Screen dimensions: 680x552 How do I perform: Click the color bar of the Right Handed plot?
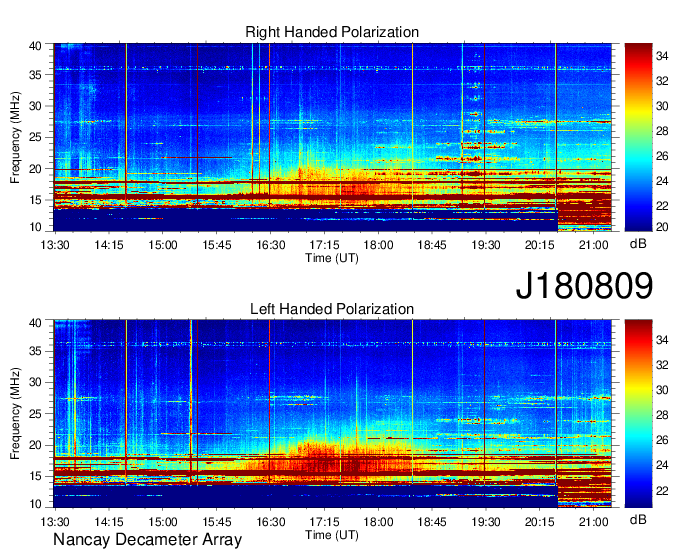[638, 137]
